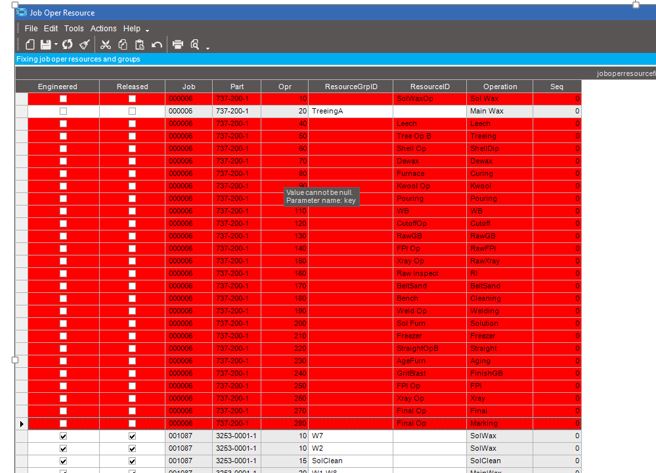Viewport: 656px width, 473px height.
Task: Select SolClean in the Operation column
Action: pos(500,461)
